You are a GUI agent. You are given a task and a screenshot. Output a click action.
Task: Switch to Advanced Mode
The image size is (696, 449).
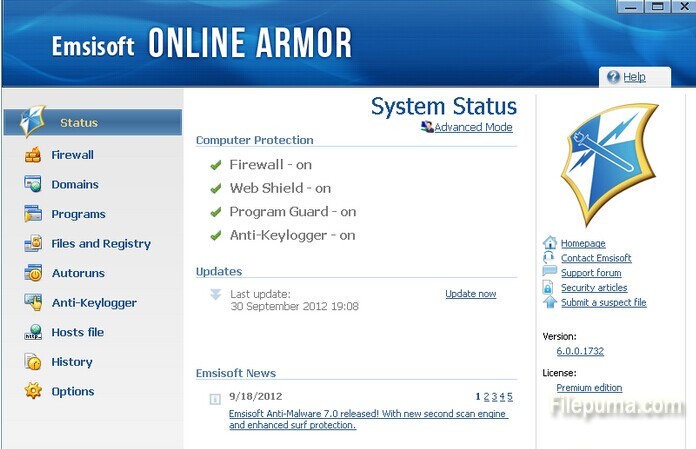click(x=473, y=128)
